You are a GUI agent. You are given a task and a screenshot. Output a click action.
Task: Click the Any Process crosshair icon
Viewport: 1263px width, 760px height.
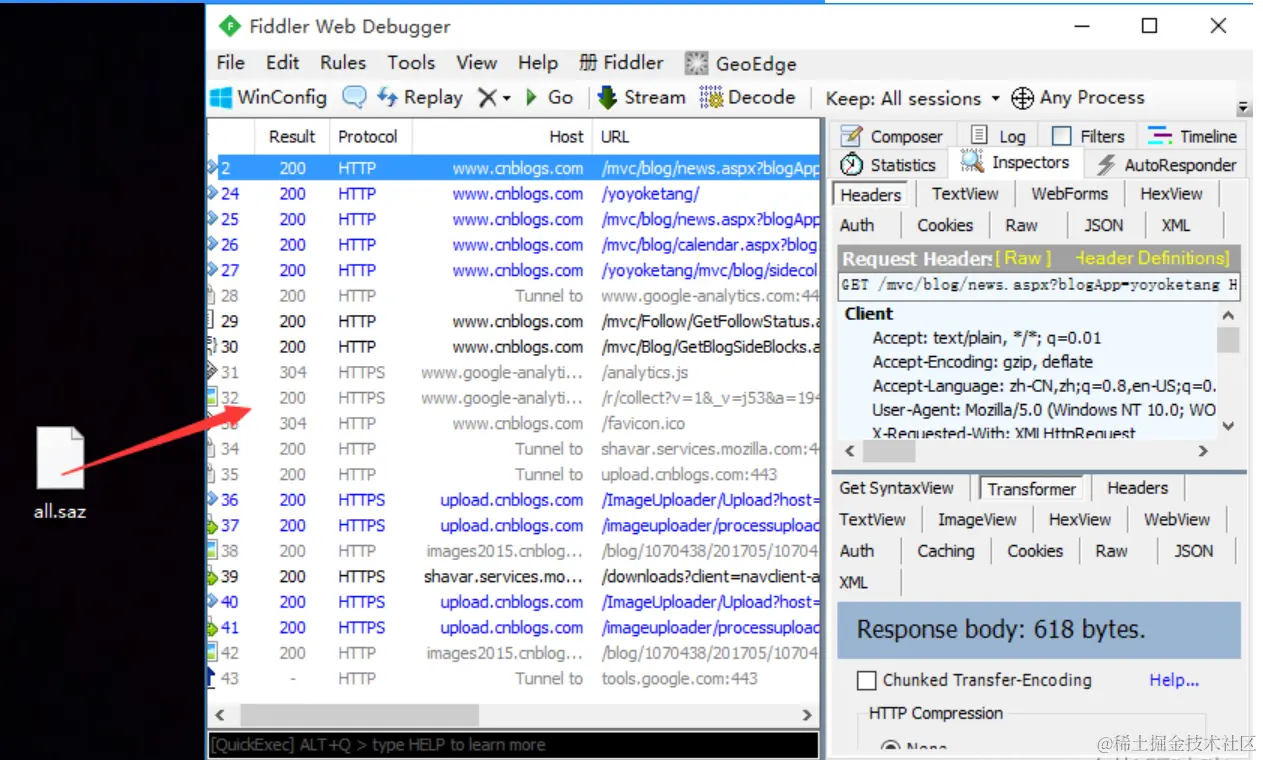point(1022,98)
